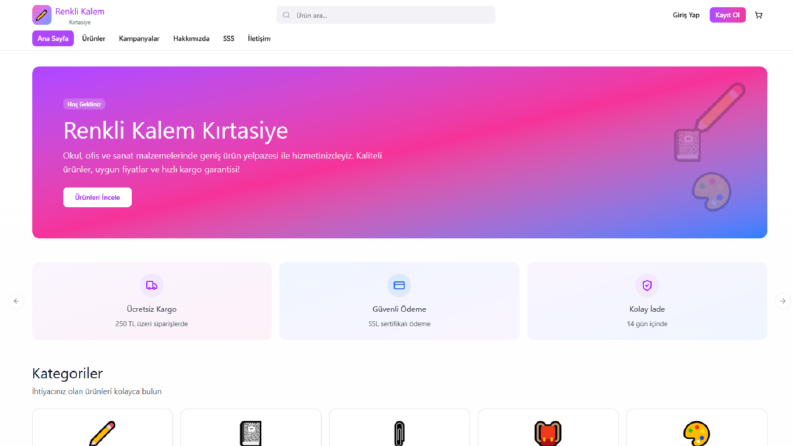Click the Ürünleri İncele button

(98, 197)
